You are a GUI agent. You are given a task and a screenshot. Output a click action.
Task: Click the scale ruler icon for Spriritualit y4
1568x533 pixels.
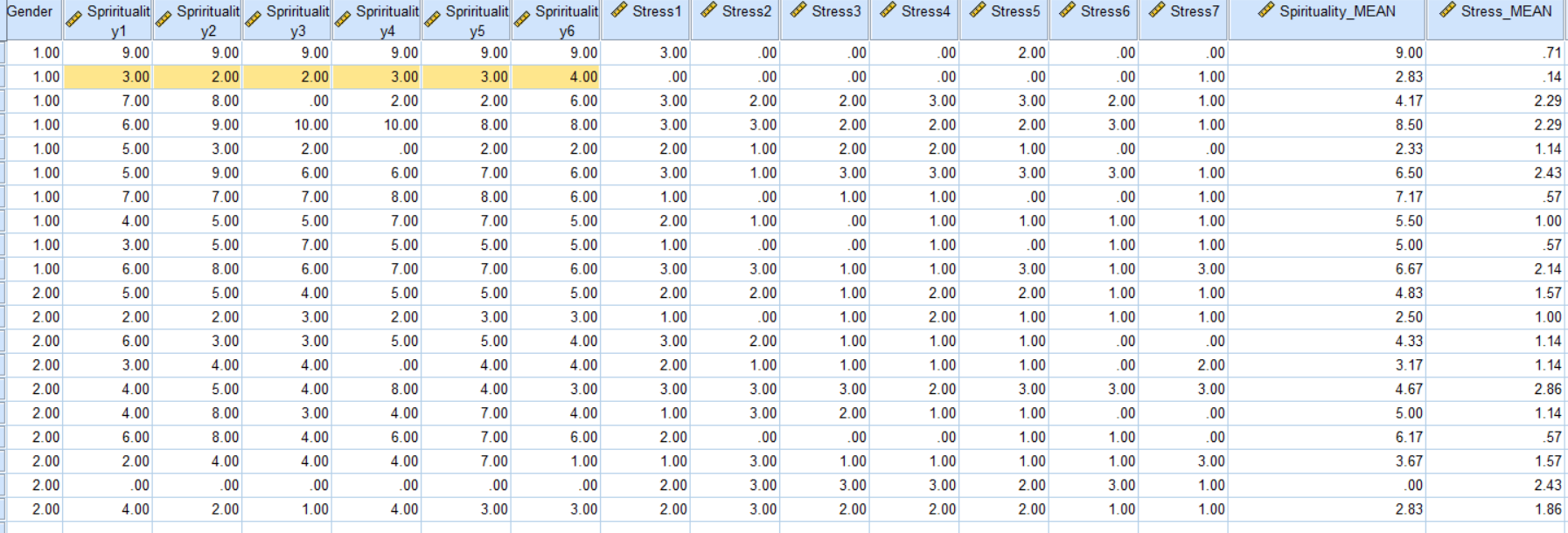[343, 19]
